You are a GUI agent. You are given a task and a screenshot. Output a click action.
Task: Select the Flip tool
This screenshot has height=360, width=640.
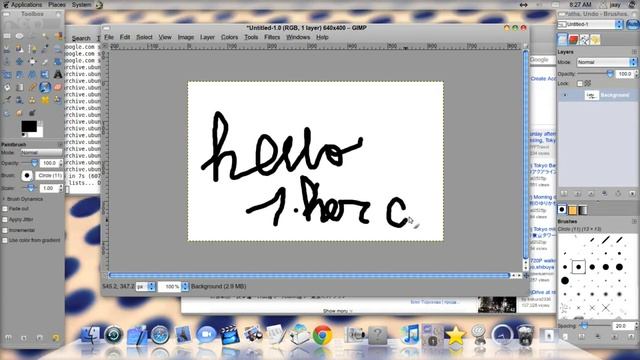click(x=45, y=75)
